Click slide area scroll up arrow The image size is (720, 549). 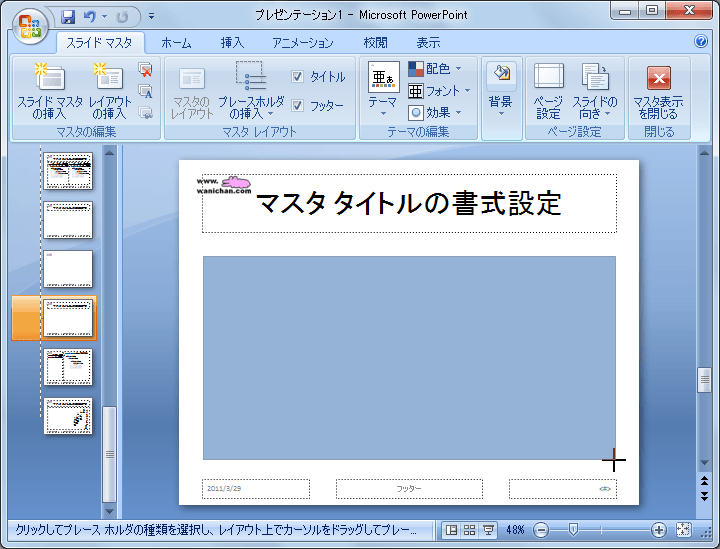tap(704, 153)
